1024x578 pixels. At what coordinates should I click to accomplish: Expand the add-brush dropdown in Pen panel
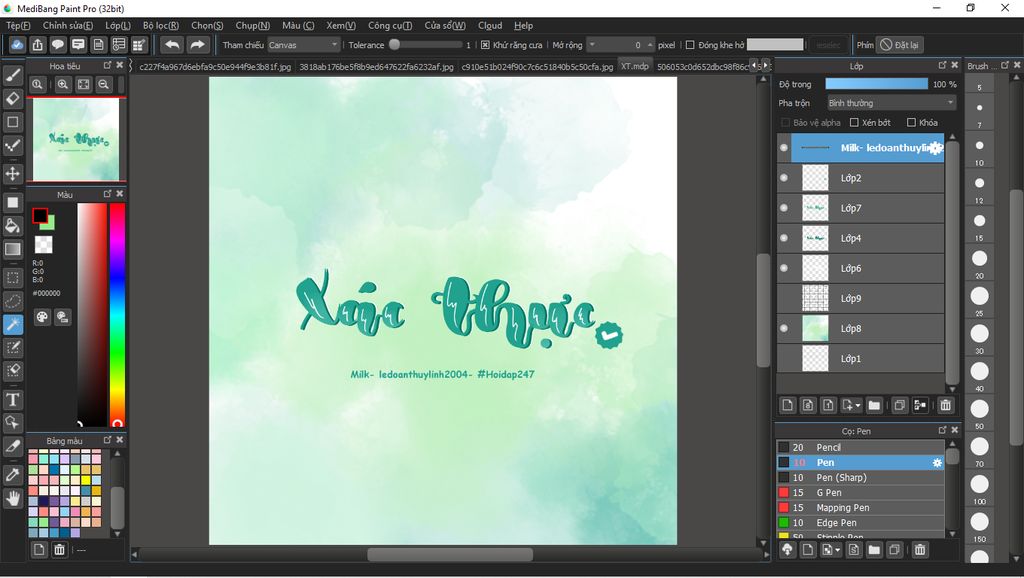point(837,551)
